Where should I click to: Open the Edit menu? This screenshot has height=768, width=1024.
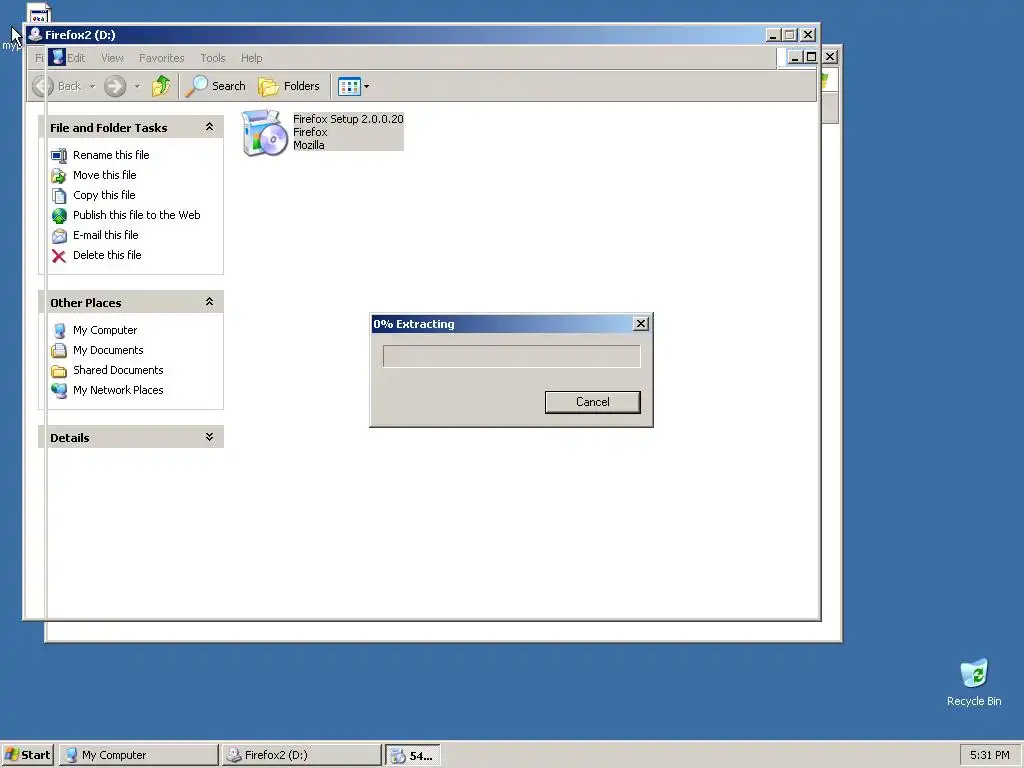coord(76,58)
